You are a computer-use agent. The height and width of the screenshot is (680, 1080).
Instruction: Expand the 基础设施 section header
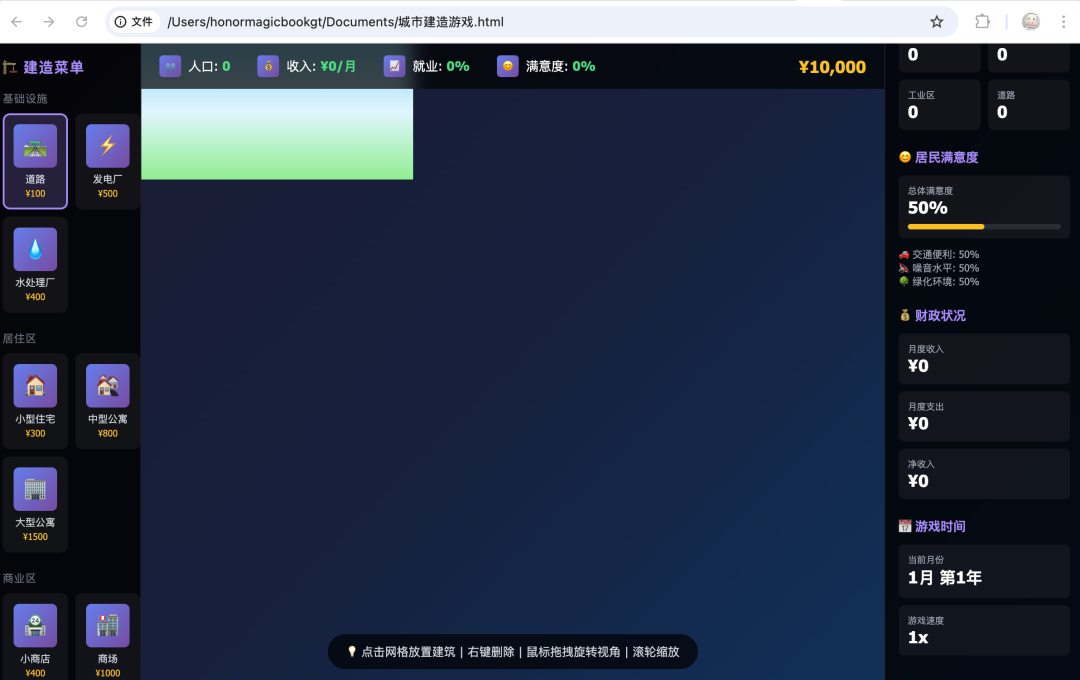point(23,98)
